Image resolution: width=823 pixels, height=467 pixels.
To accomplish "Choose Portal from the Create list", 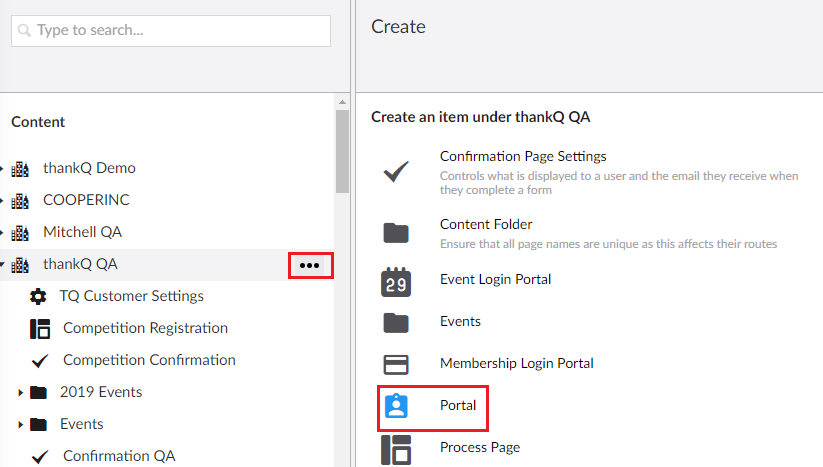I will click(458, 406).
